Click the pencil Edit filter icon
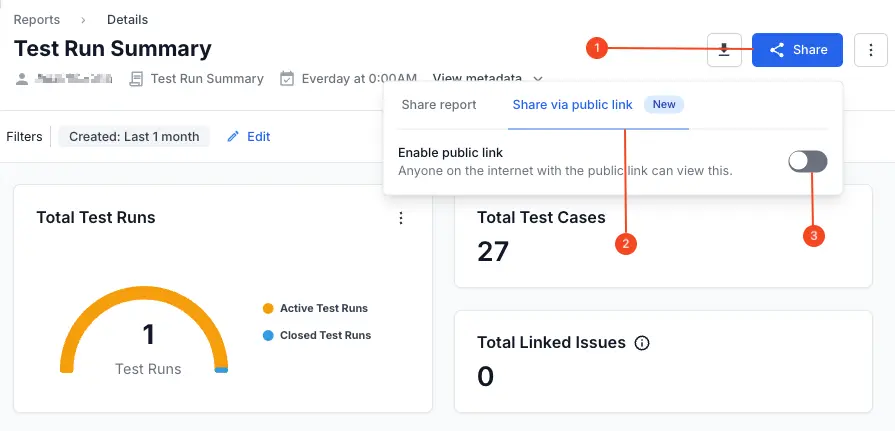Screen dimensions: 895x431 234,137
